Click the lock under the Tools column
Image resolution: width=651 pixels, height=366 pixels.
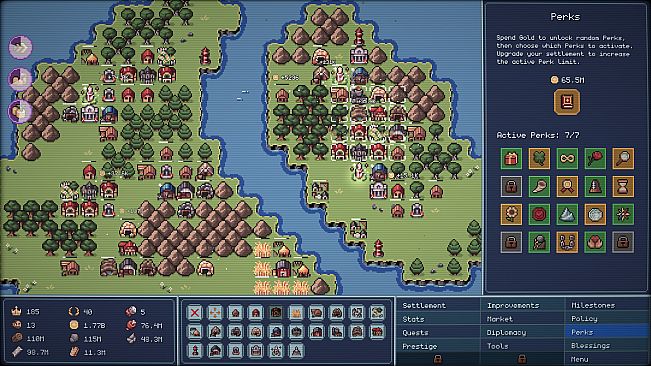522,359
